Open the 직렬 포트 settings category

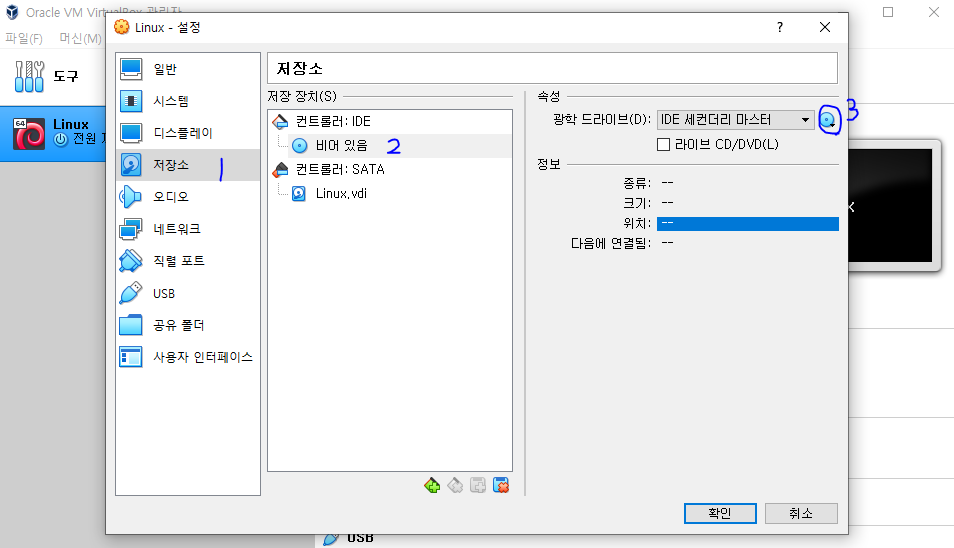(x=187, y=261)
